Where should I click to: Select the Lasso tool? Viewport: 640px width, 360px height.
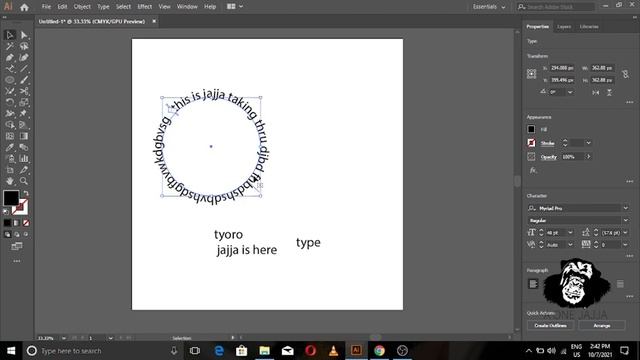pos(24,46)
